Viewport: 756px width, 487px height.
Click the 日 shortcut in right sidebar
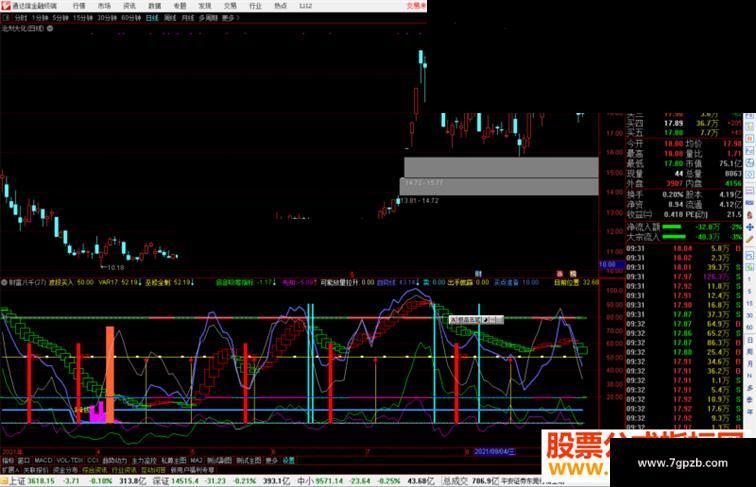click(x=750, y=339)
